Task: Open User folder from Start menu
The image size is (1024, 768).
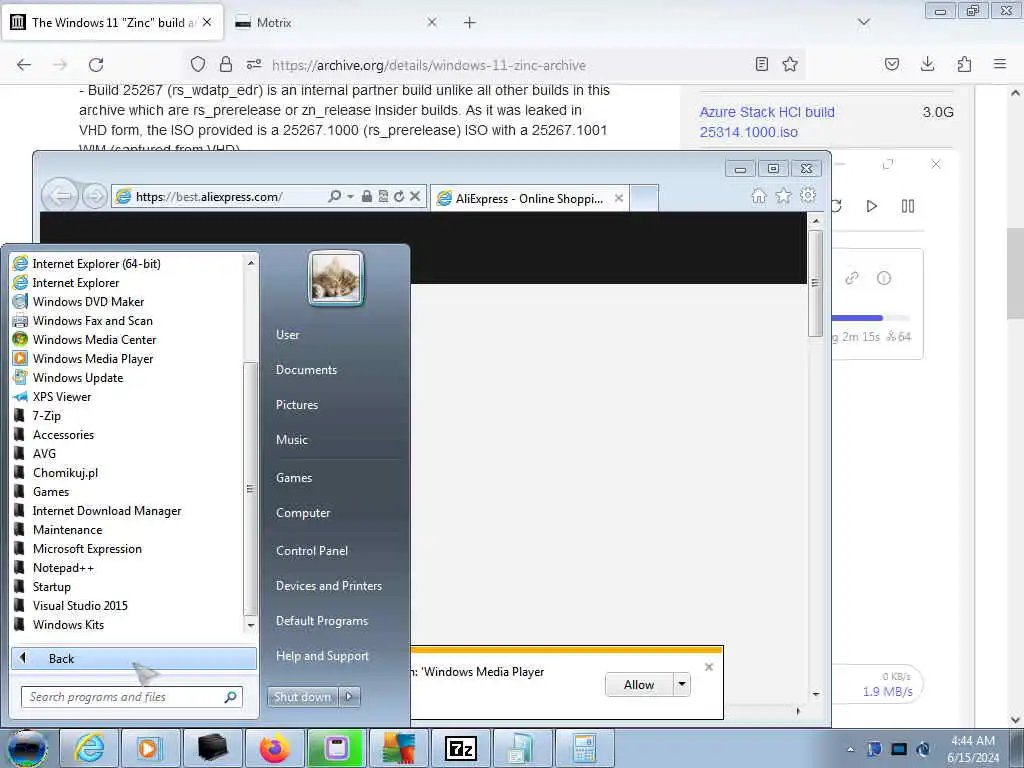Action: coord(287,334)
